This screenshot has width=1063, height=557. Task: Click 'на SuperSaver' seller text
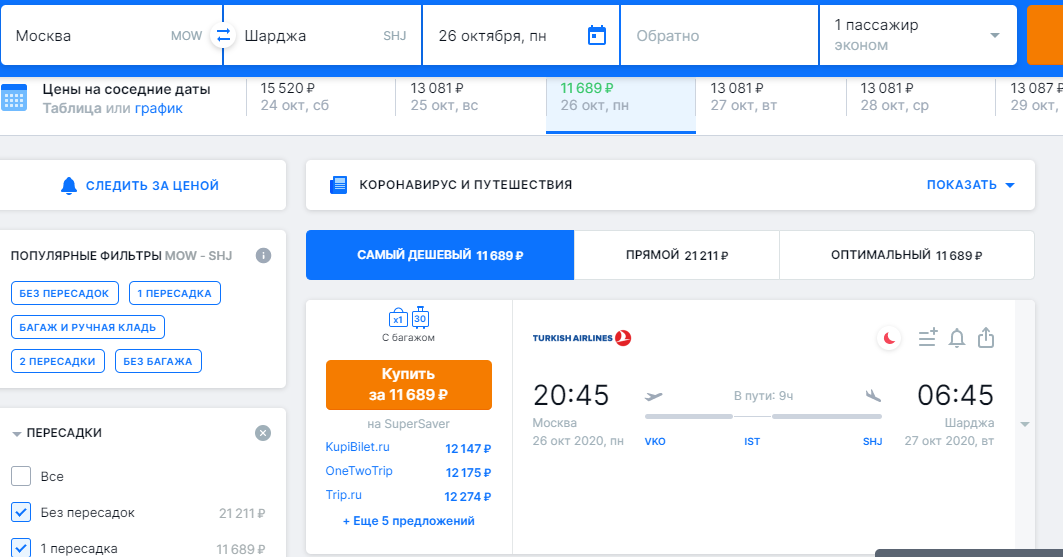click(x=409, y=424)
